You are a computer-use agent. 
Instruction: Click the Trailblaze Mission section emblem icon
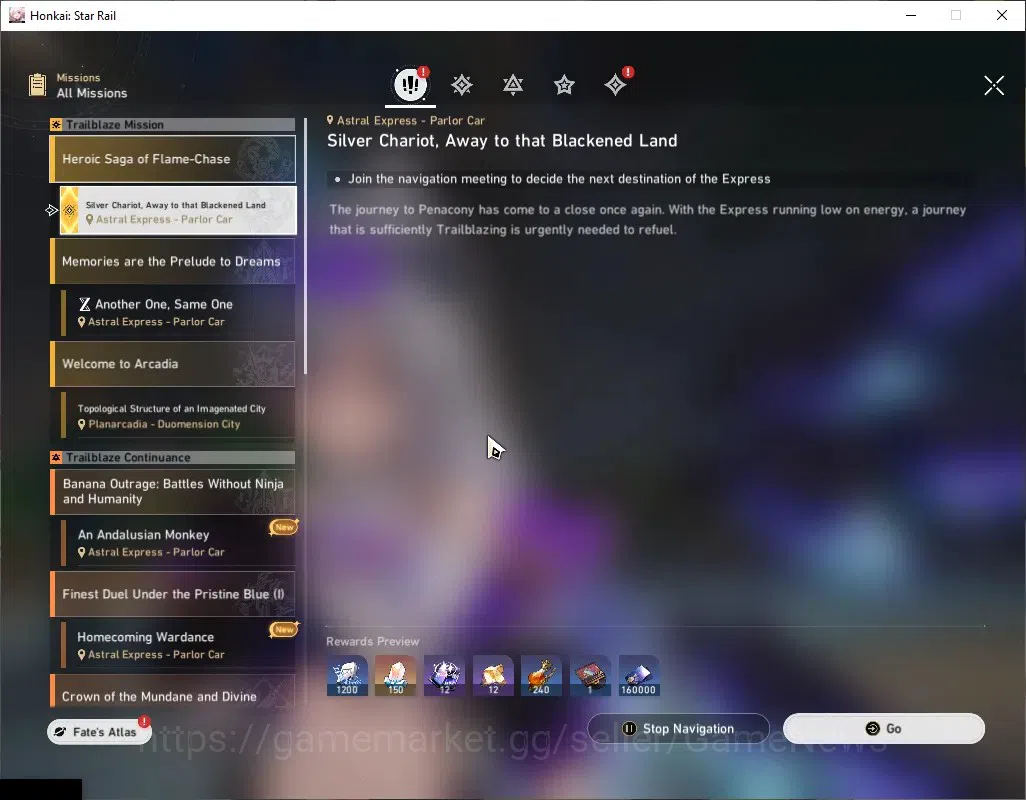tap(56, 124)
